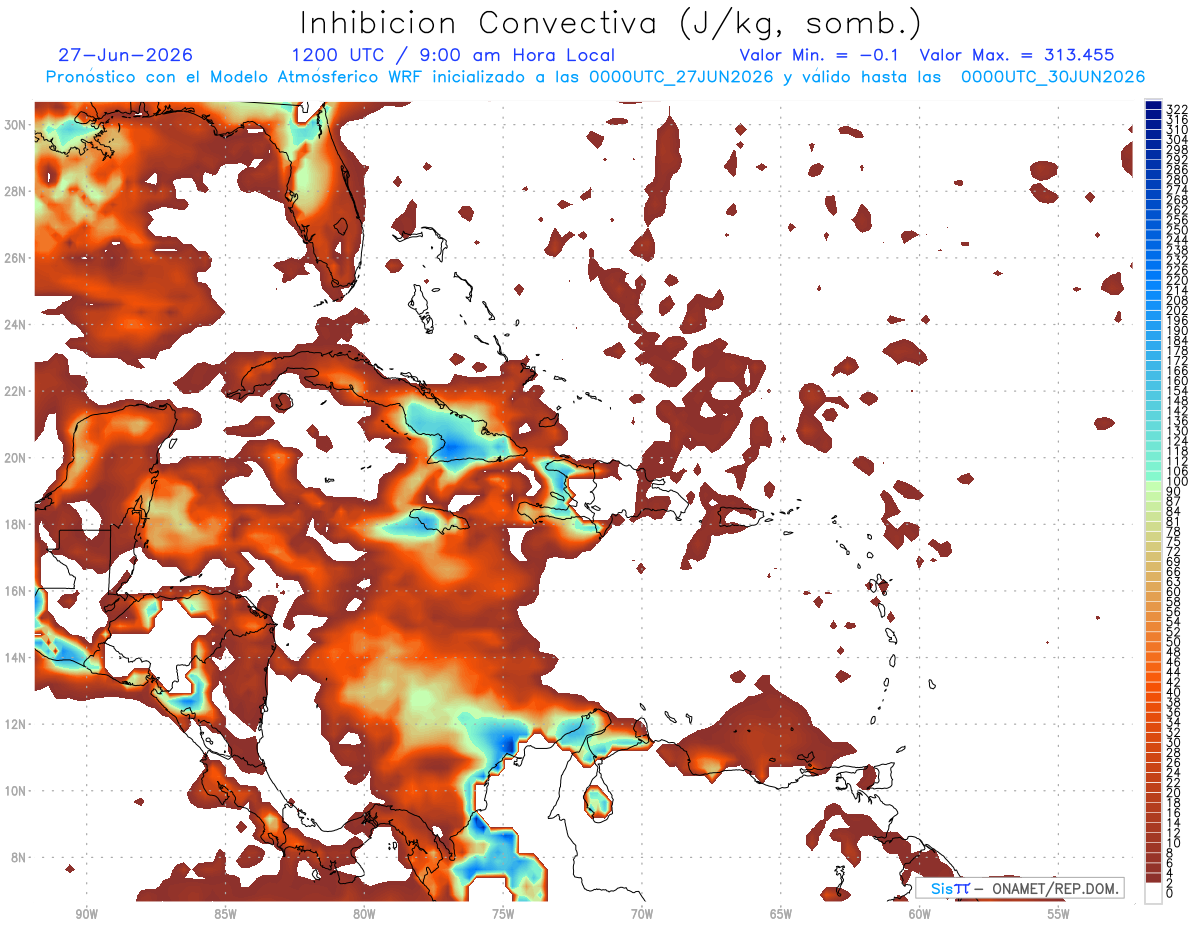This screenshot has height=927, width=1200.
Task: Click the 75W longitude label
Action: tap(503, 914)
